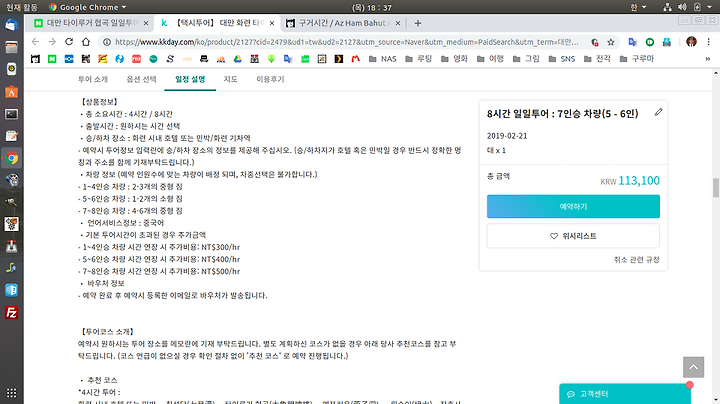The height and width of the screenshot is (404, 720).
Task: Show all applications grid
Action: [11, 393]
